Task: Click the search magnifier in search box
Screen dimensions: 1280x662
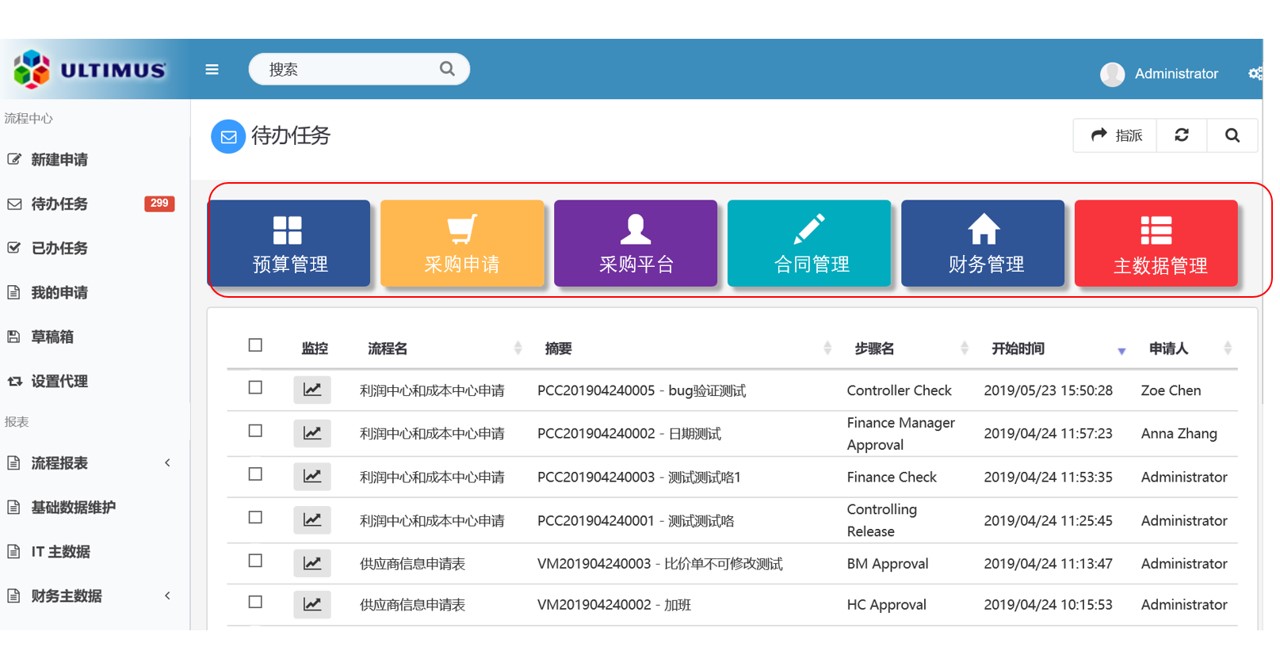Action: tap(447, 69)
